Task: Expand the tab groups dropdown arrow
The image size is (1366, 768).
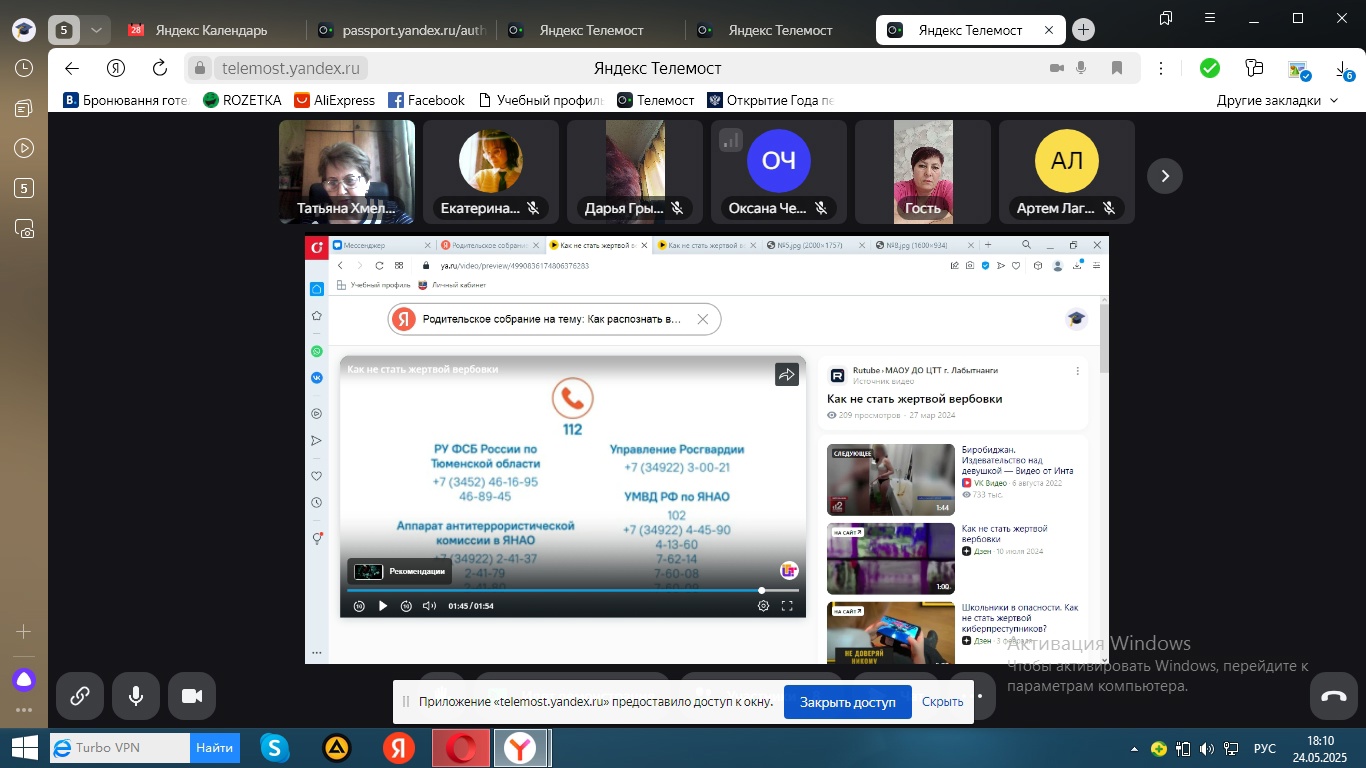Action: [96, 30]
